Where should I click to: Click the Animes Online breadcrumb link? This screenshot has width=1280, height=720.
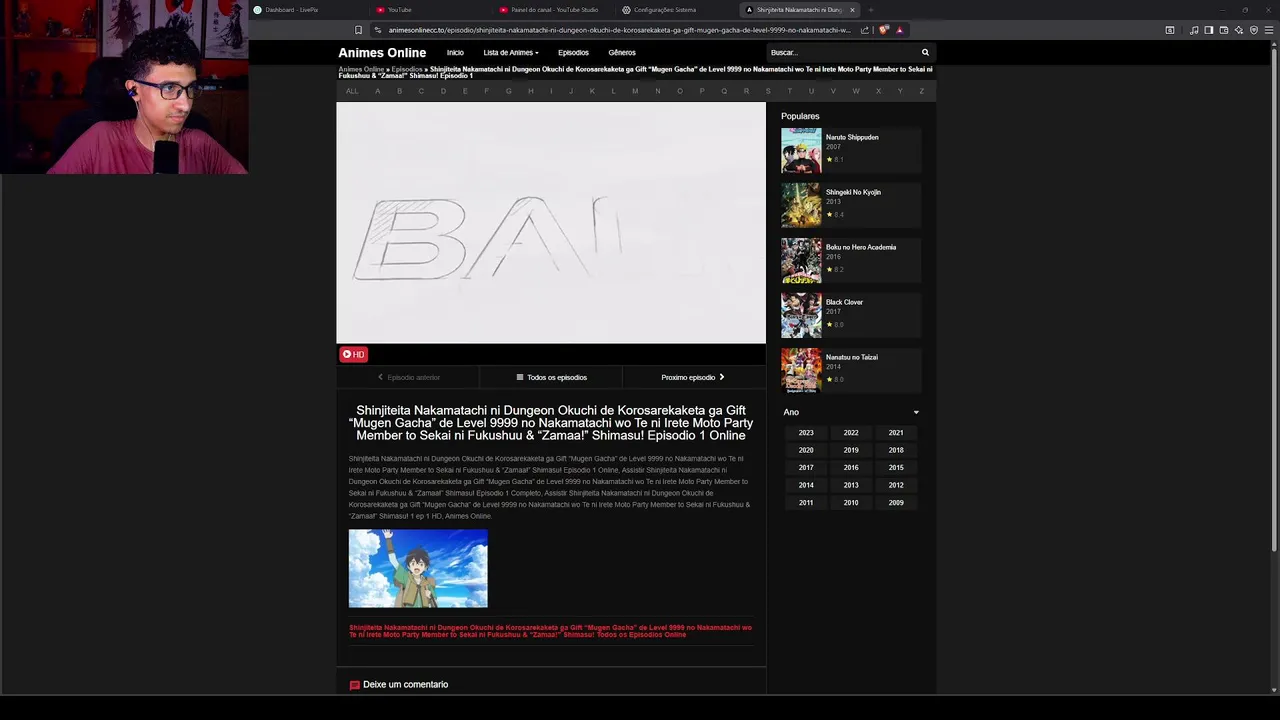361,70
